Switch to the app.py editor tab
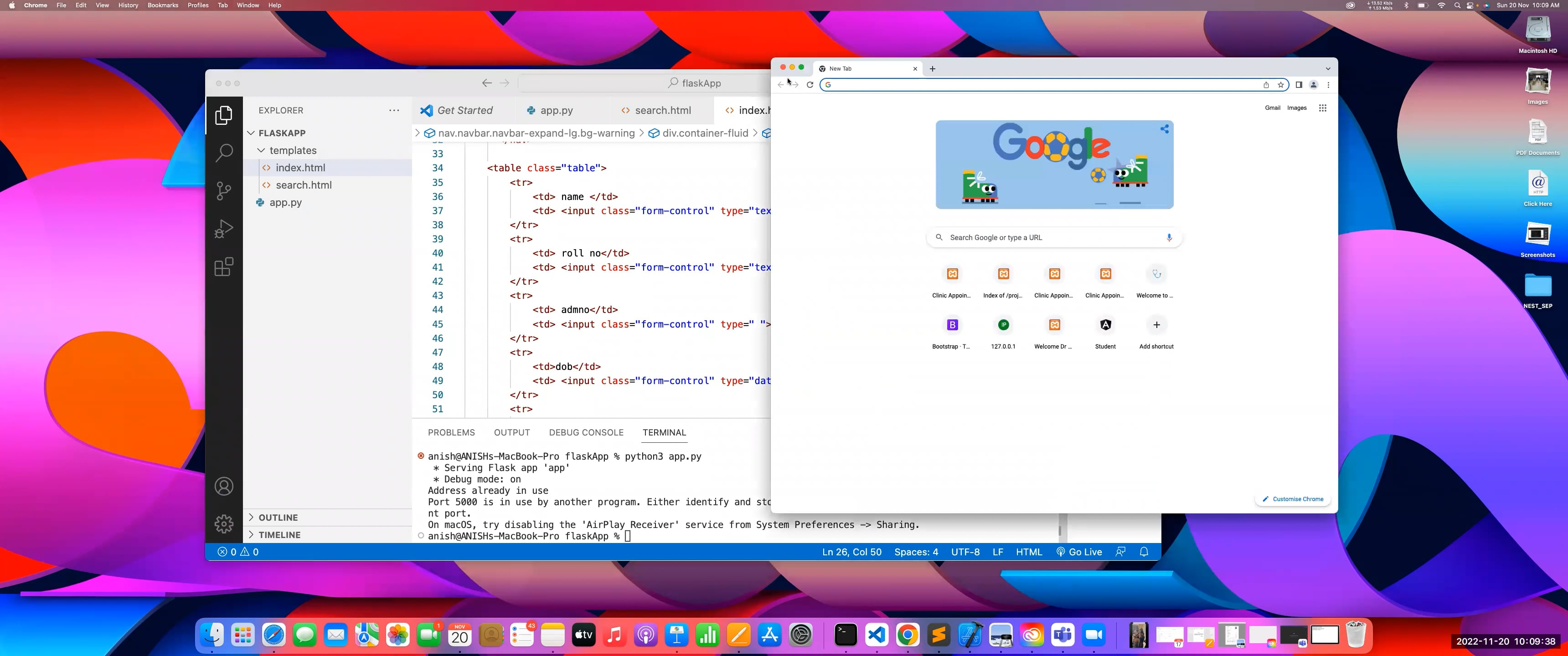Screen dimensions: 1568x656 click(x=556, y=110)
